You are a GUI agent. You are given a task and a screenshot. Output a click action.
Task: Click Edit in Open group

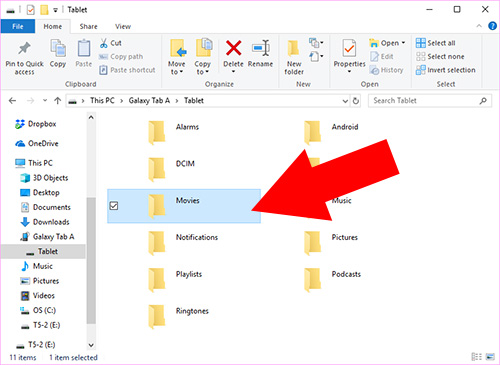coord(382,57)
